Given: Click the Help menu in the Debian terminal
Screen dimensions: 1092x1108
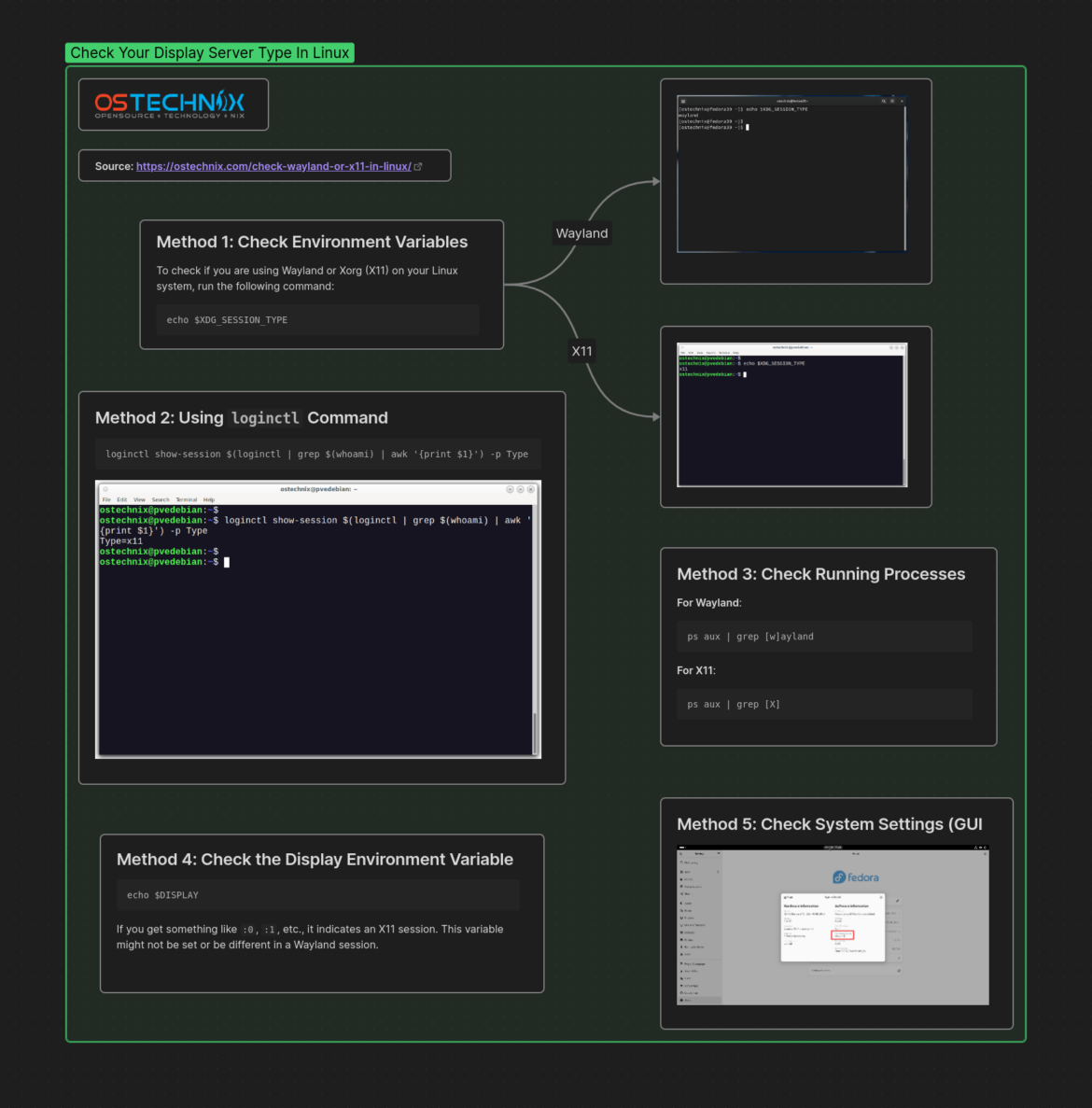Looking at the screenshot, I should (x=209, y=499).
